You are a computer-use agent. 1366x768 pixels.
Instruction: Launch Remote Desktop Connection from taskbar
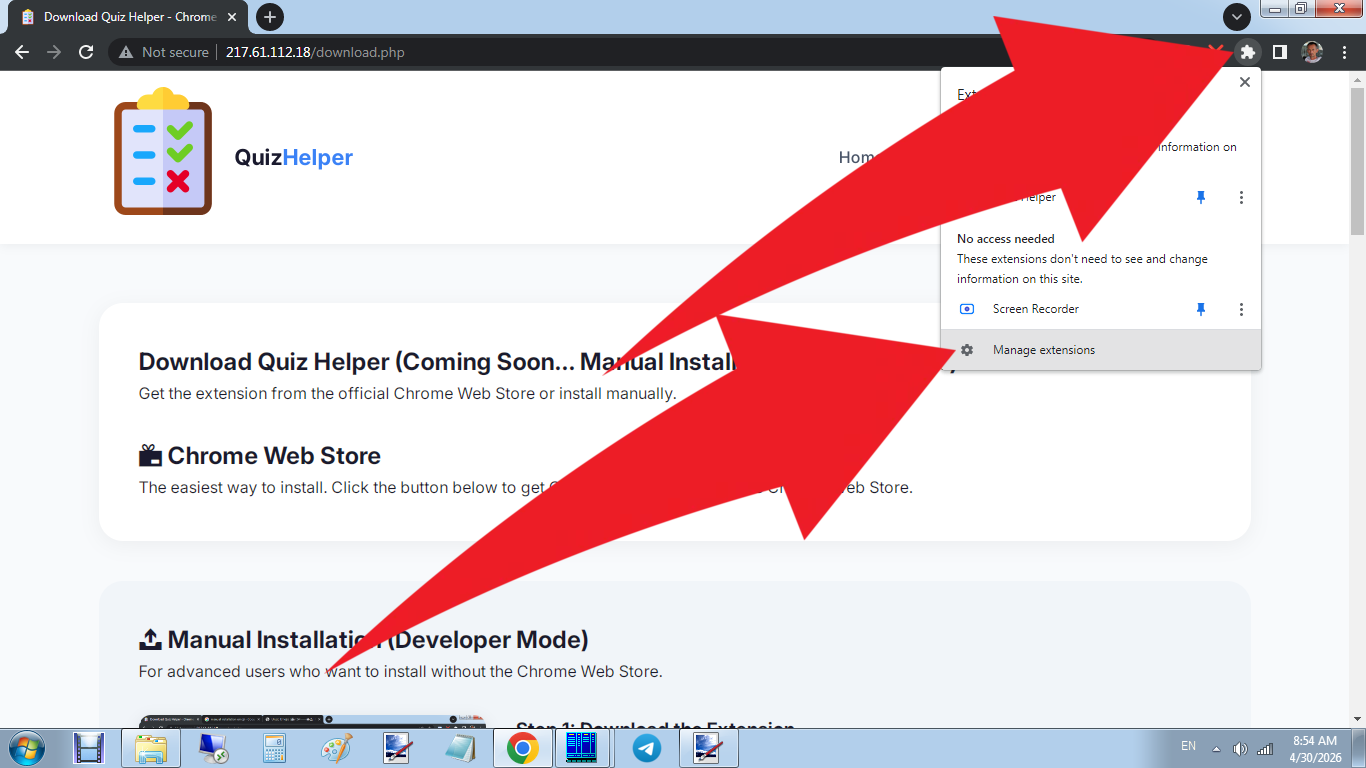point(213,748)
